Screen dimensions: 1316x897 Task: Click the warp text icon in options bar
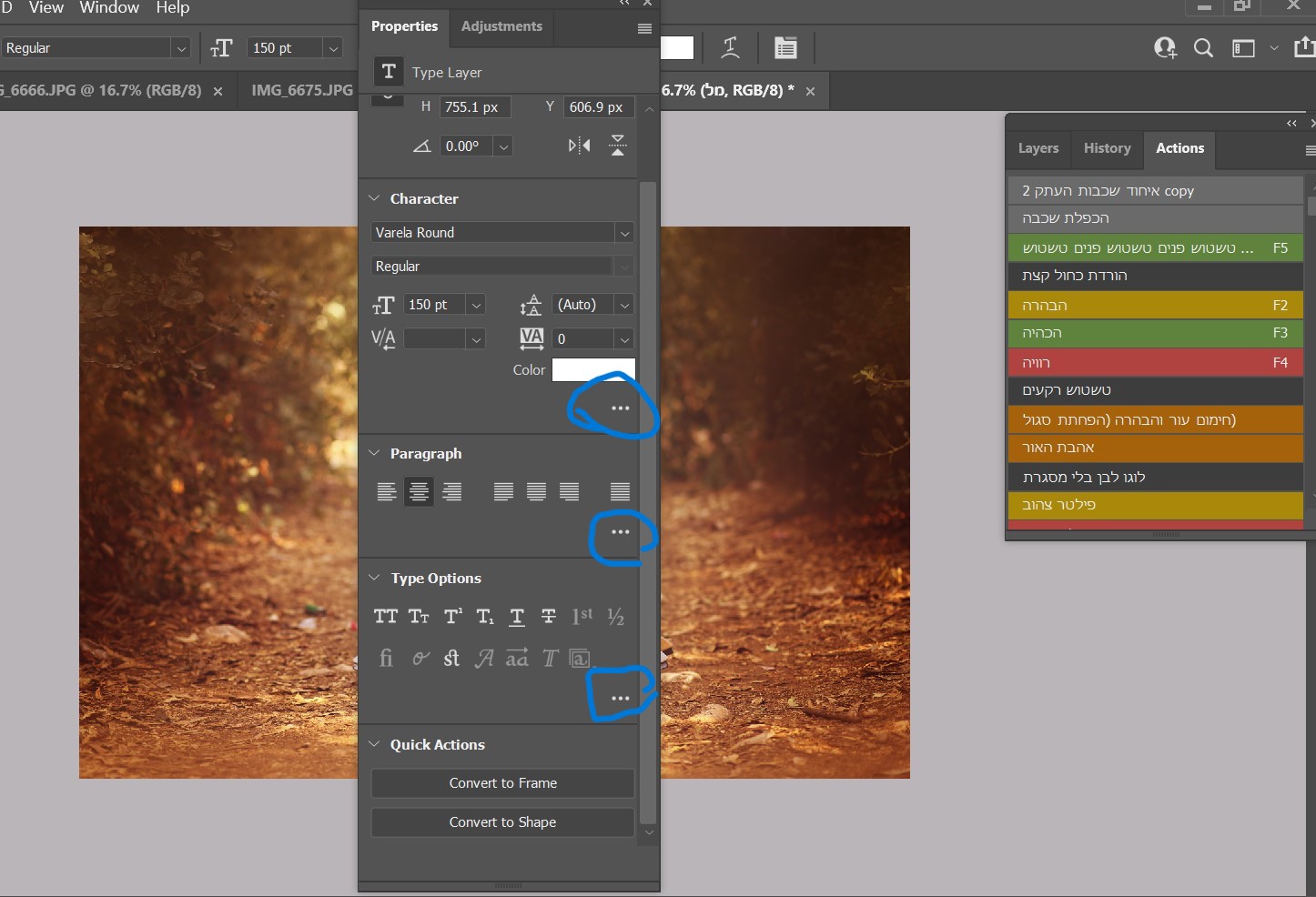pos(730,48)
